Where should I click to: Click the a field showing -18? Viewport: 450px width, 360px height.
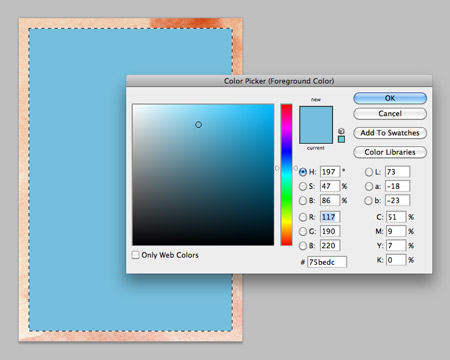pos(397,186)
